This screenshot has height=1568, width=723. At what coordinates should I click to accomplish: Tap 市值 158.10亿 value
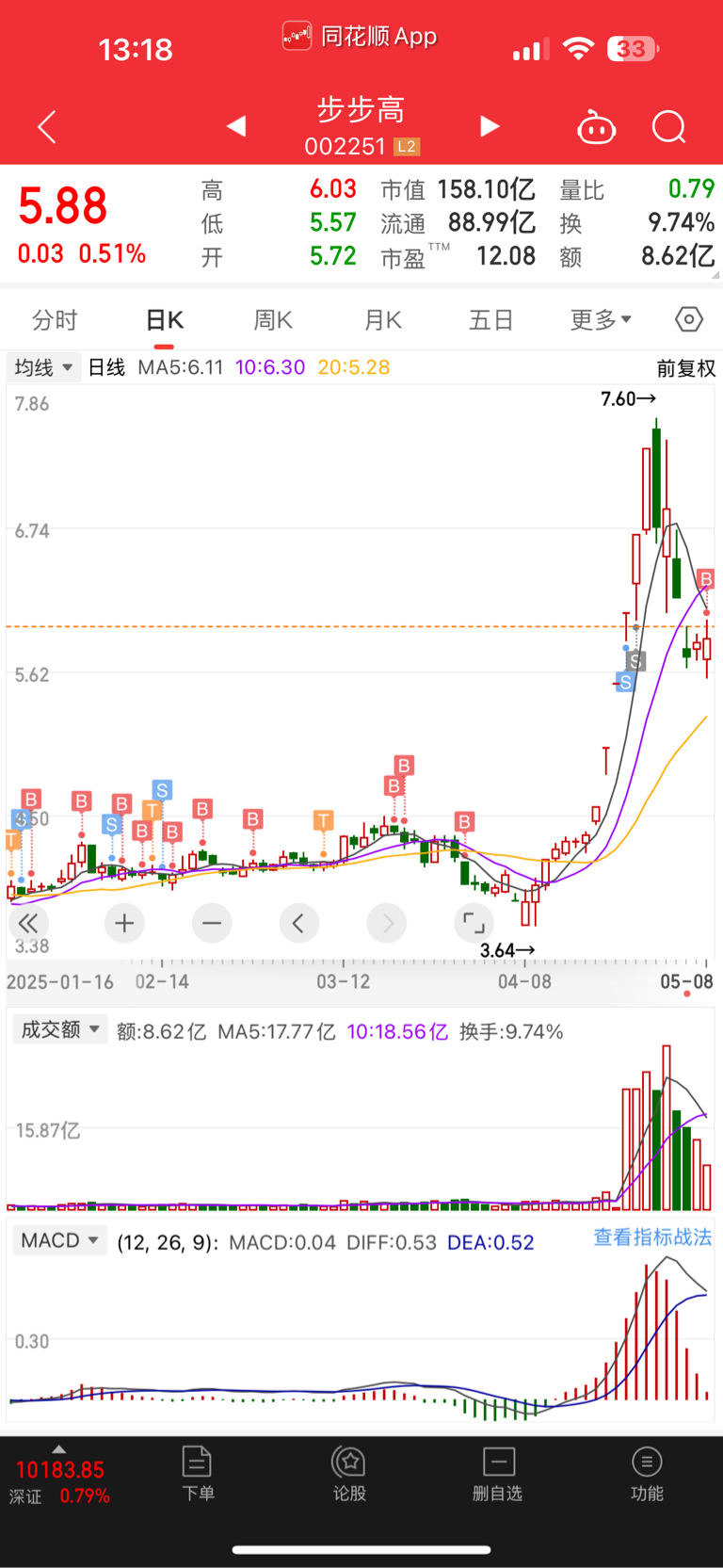click(486, 189)
